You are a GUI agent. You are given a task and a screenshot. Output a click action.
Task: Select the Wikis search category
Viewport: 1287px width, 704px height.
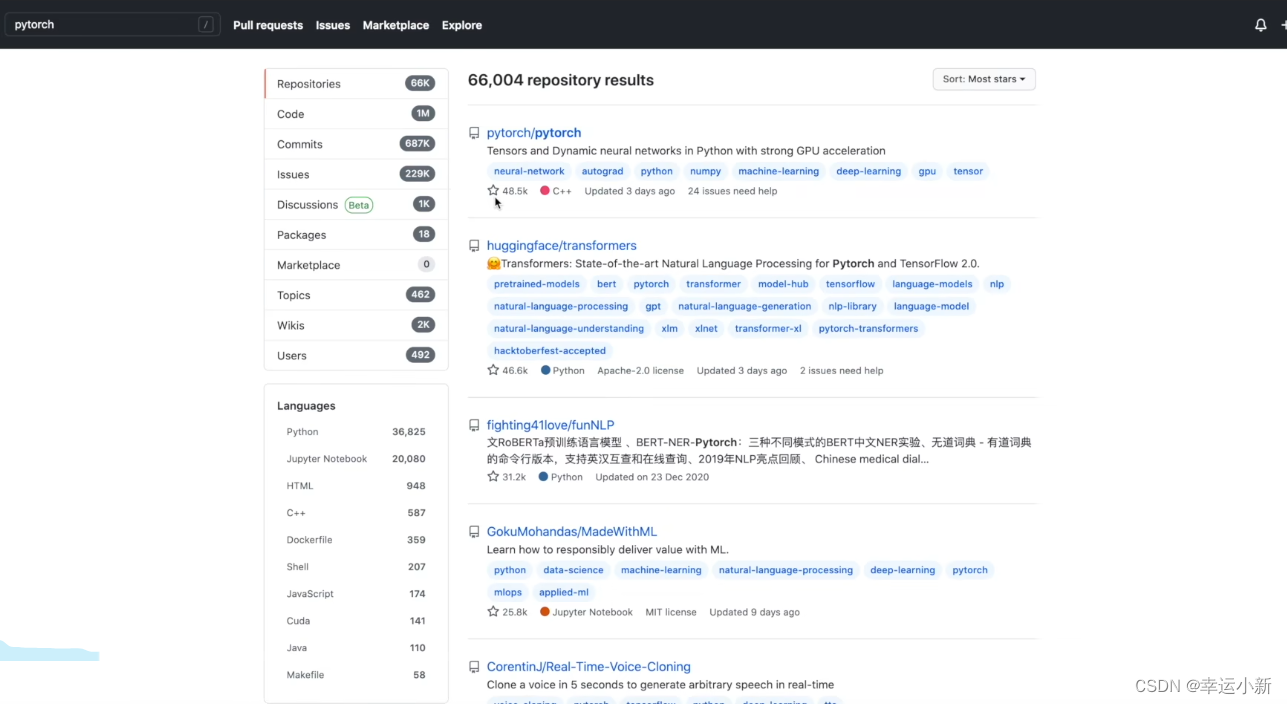356,325
